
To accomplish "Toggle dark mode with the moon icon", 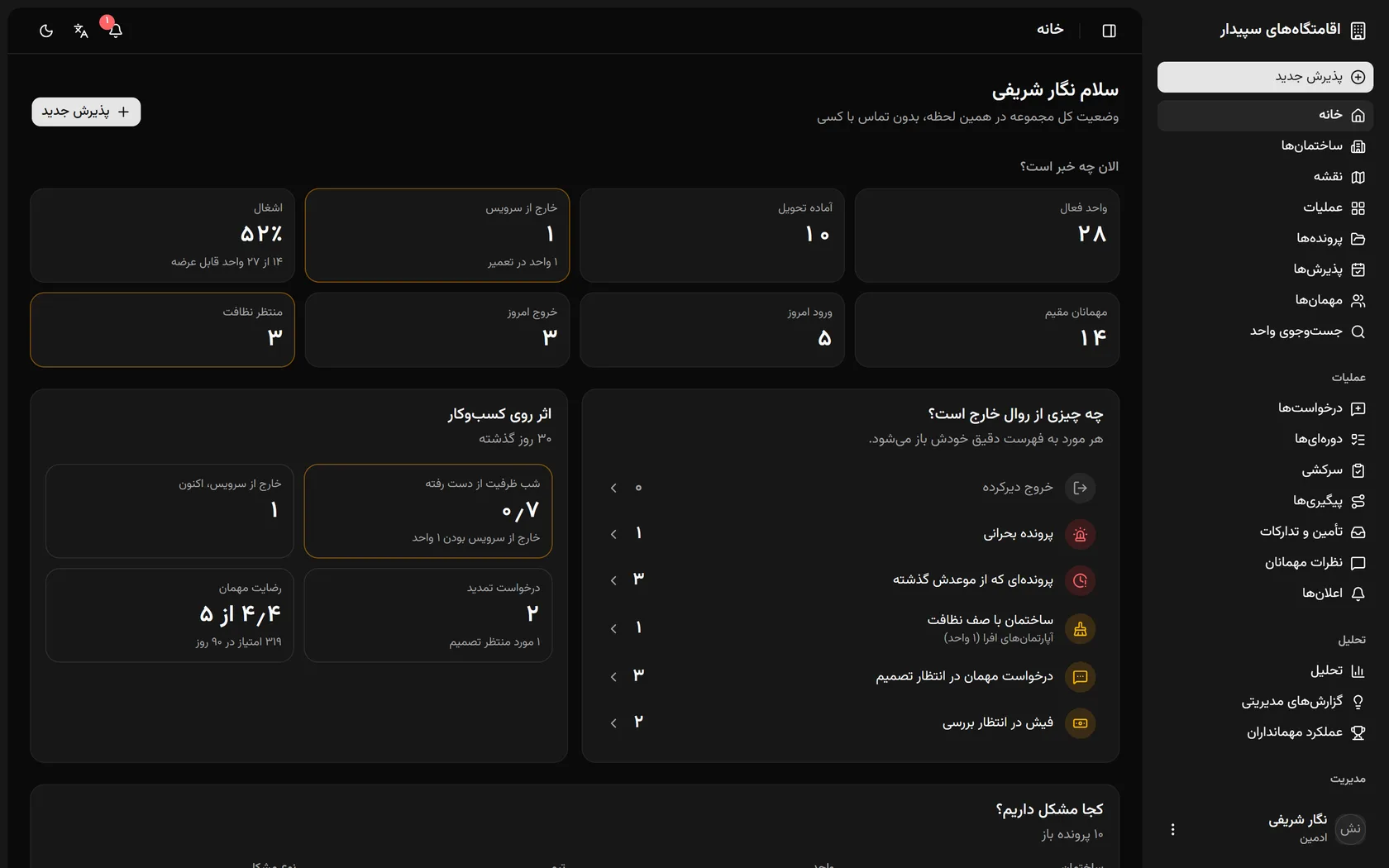I will (x=46, y=31).
